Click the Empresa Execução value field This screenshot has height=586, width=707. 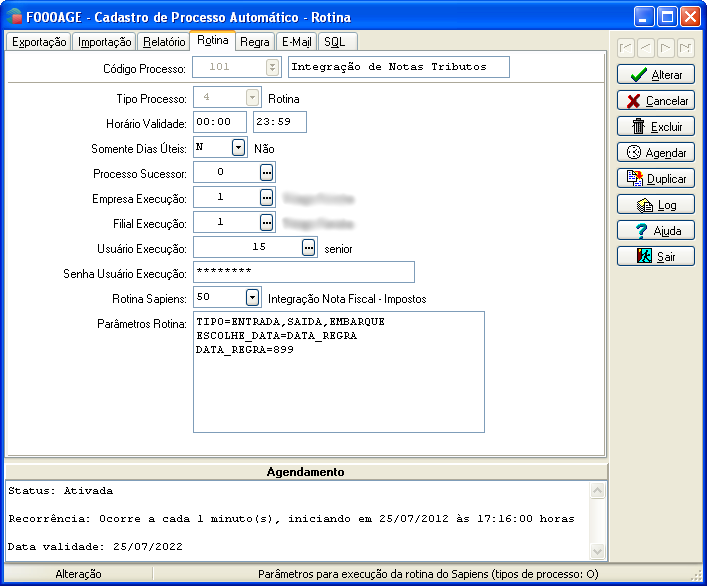pyautogui.click(x=227, y=197)
